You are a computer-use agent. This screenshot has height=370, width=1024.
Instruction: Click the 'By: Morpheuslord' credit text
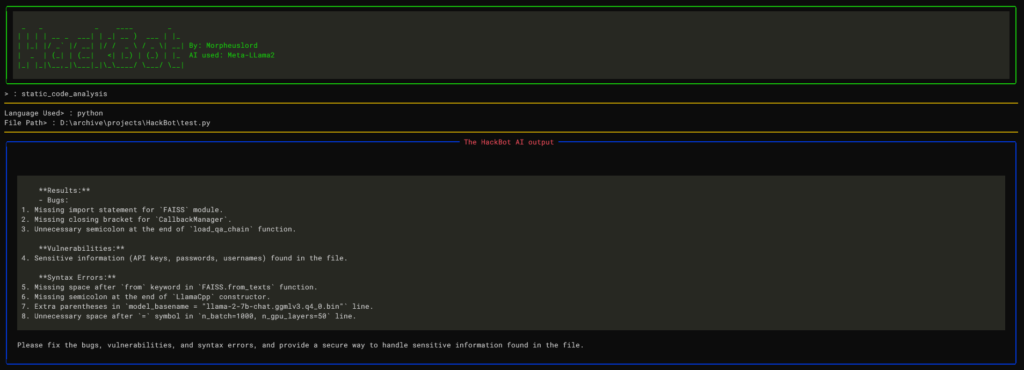(x=223, y=46)
